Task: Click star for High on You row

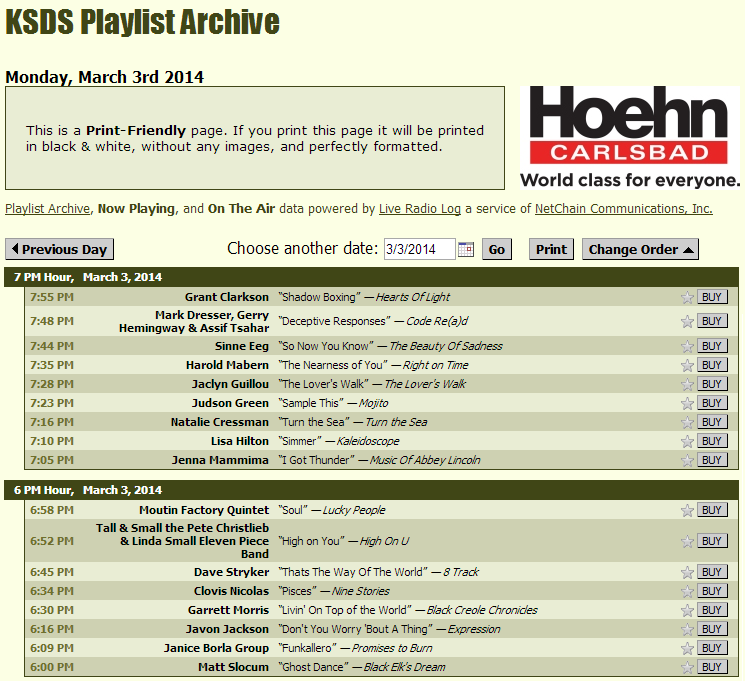Action: pos(687,541)
